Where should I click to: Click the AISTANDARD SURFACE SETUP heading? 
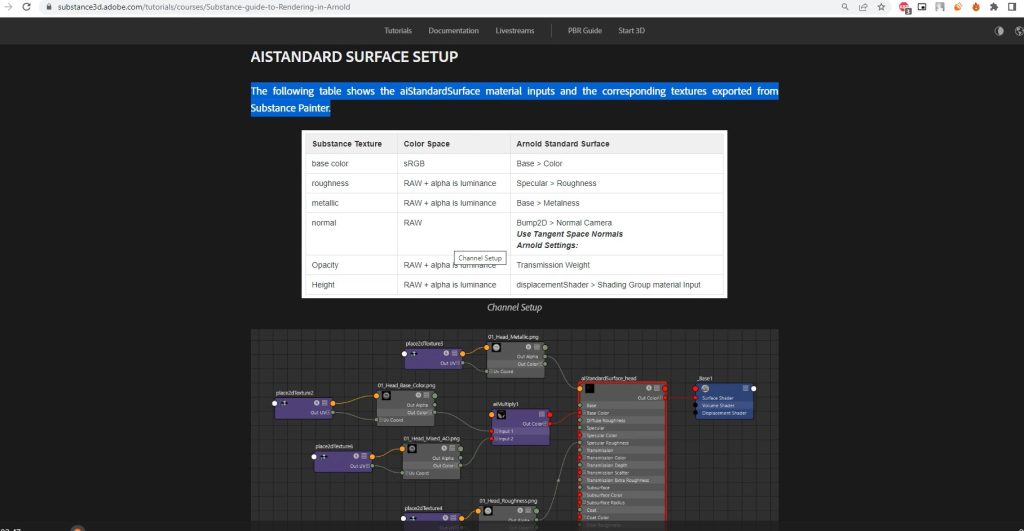[x=354, y=57]
